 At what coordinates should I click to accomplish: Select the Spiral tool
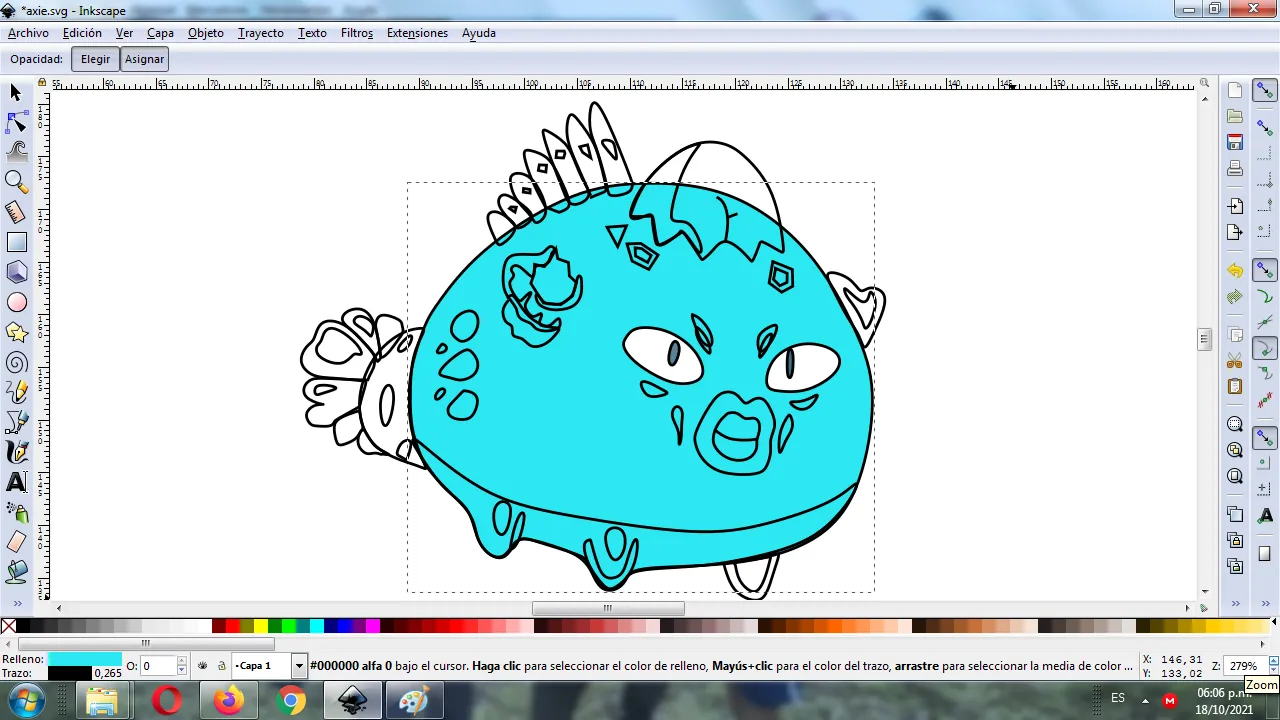click(x=16, y=362)
